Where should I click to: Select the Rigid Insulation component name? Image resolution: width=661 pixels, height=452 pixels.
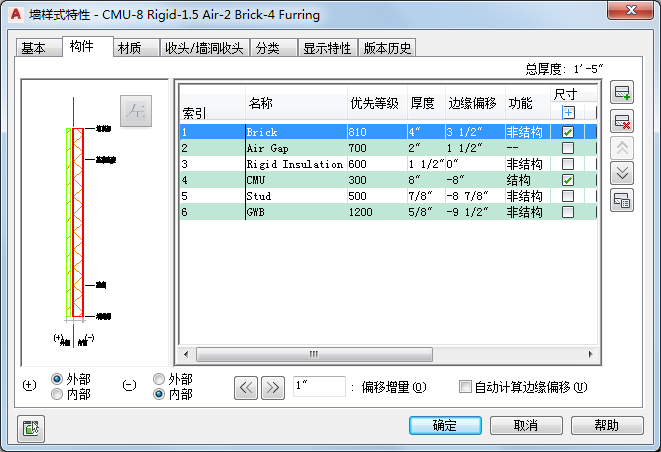point(295,164)
